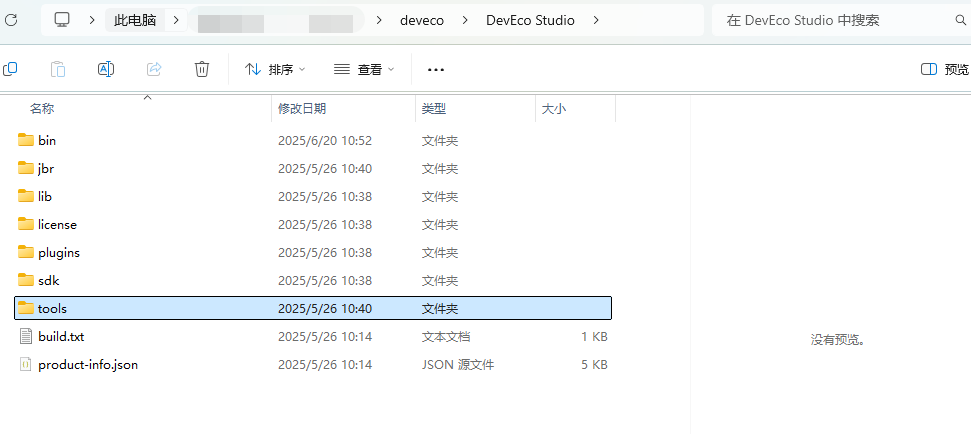Open the 查看 view dropdown
The image size is (971, 434).
click(x=364, y=69)
